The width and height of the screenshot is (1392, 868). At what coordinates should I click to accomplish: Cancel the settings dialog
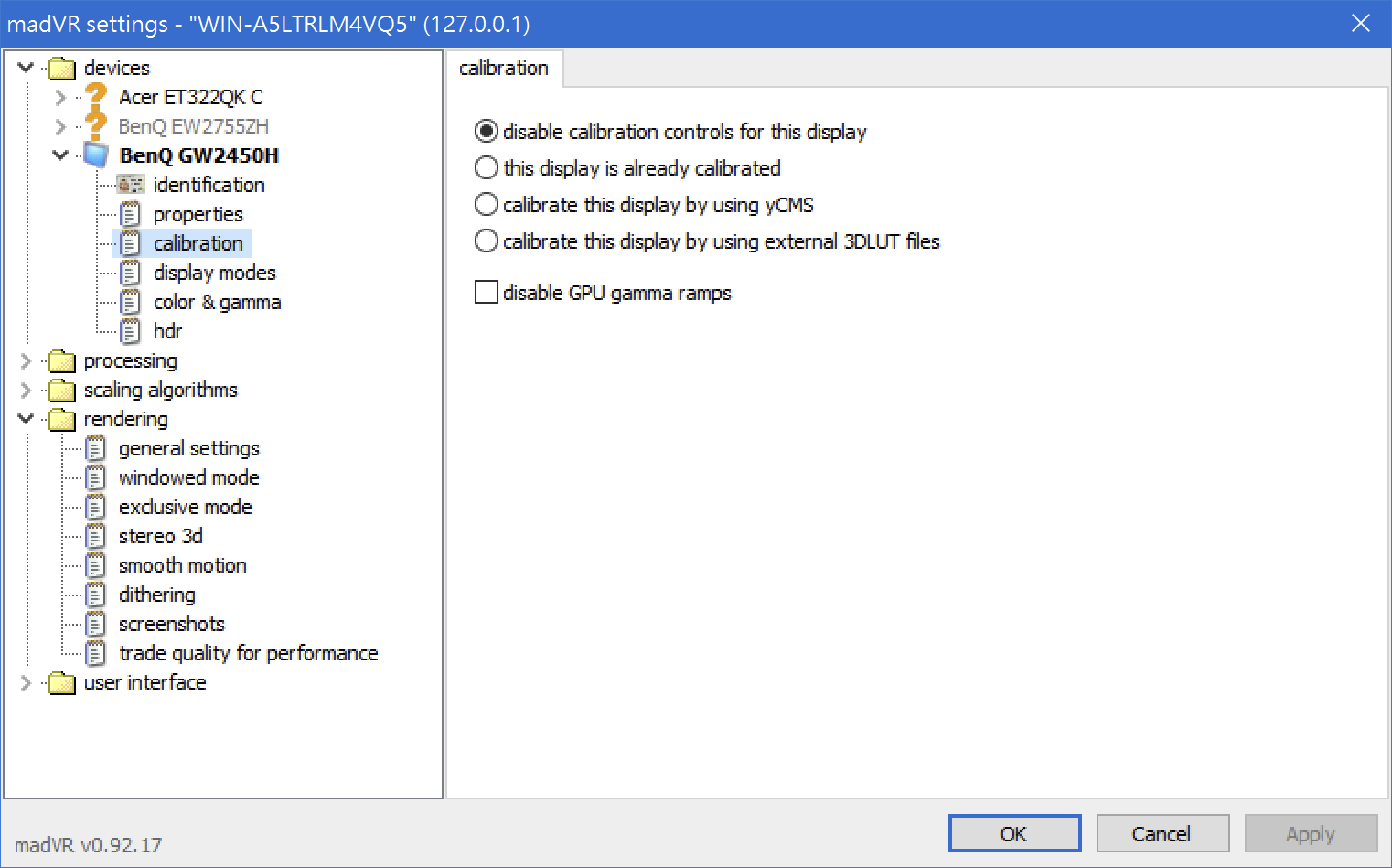(x=1162, y=833)
